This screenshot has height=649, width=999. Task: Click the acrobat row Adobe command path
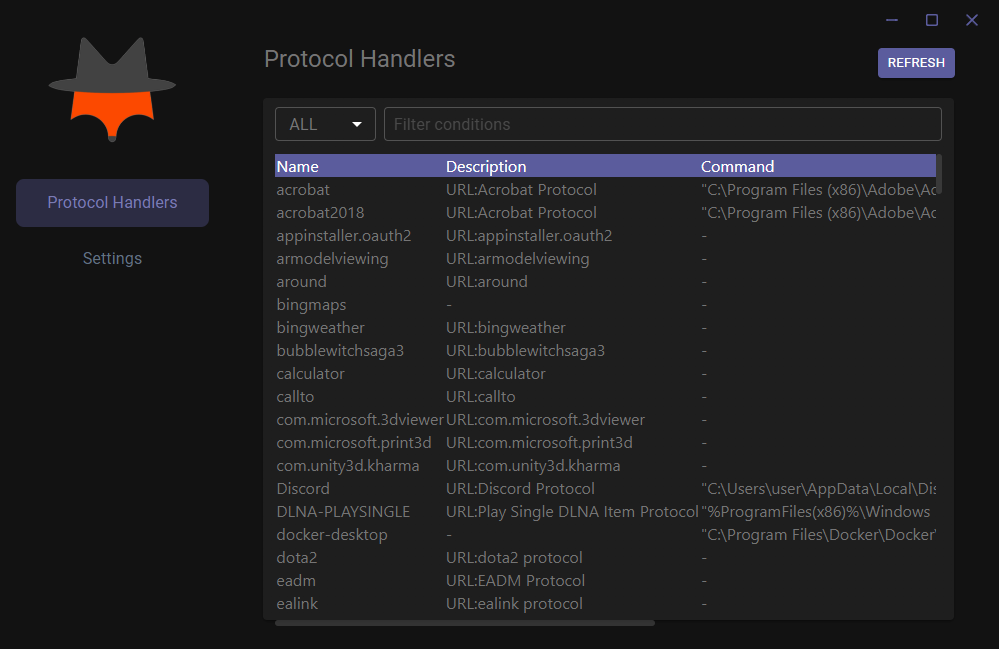pyautogui.click(x=818, y=190)
